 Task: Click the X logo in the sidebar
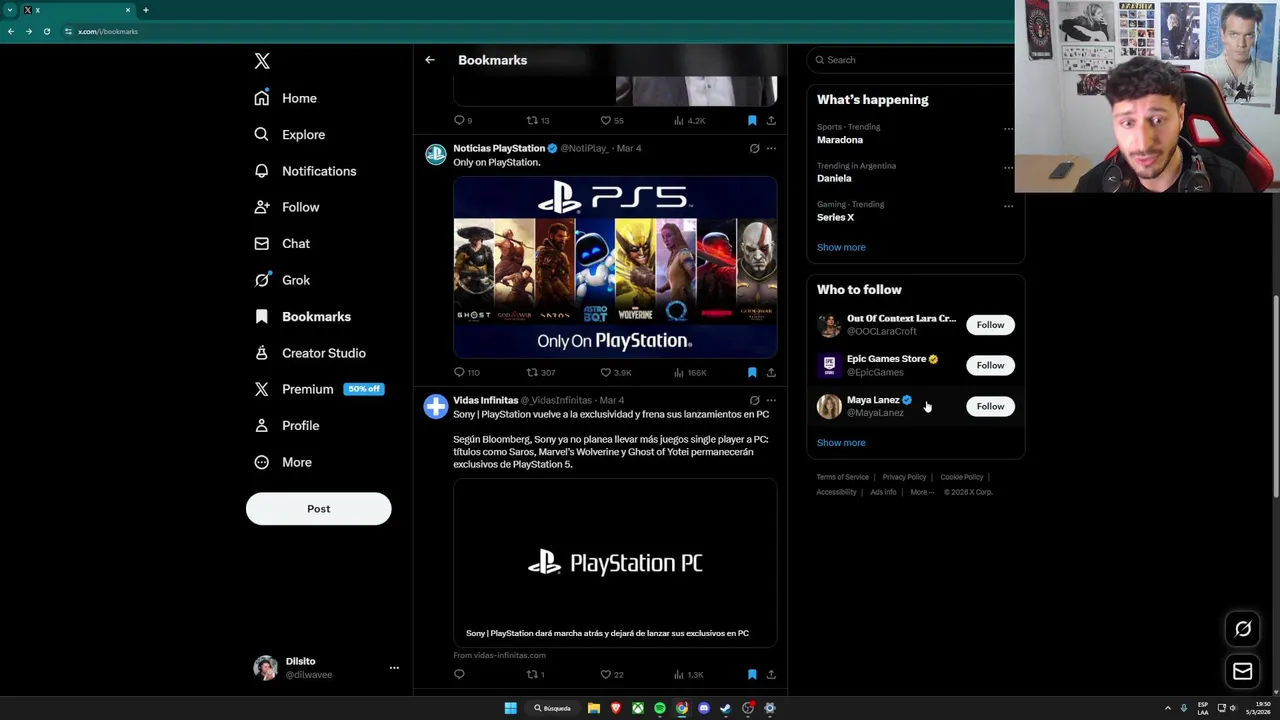[262, 61]
